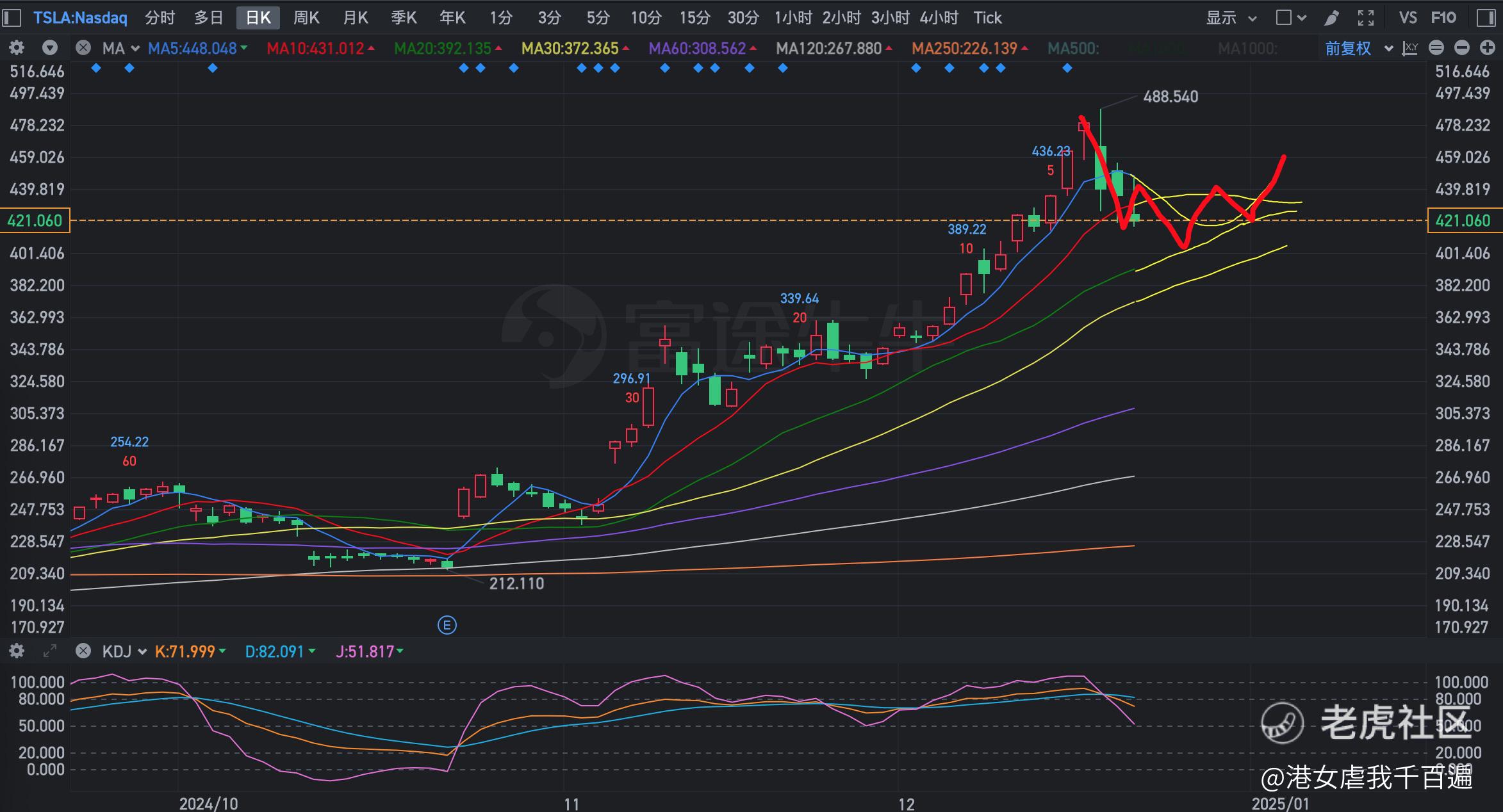Screen dimensions: 1503x812
Task: Remove the MA indicator overlay
Action: (83, 48)
